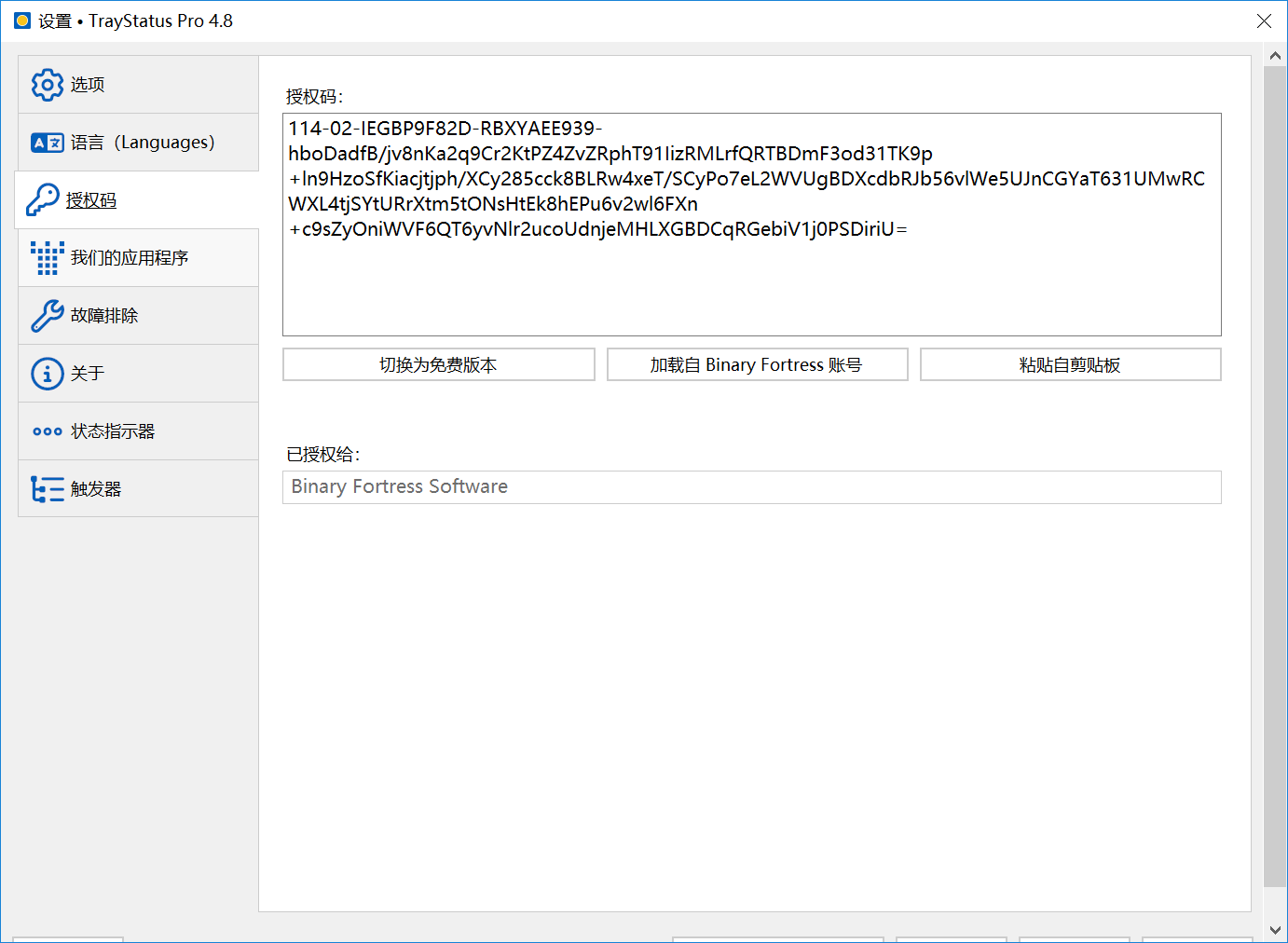The height and width of the screenshot is (943, 1288).
Task: Click the dotted grid icon beside 我们的应用程序
Action: 48,258
